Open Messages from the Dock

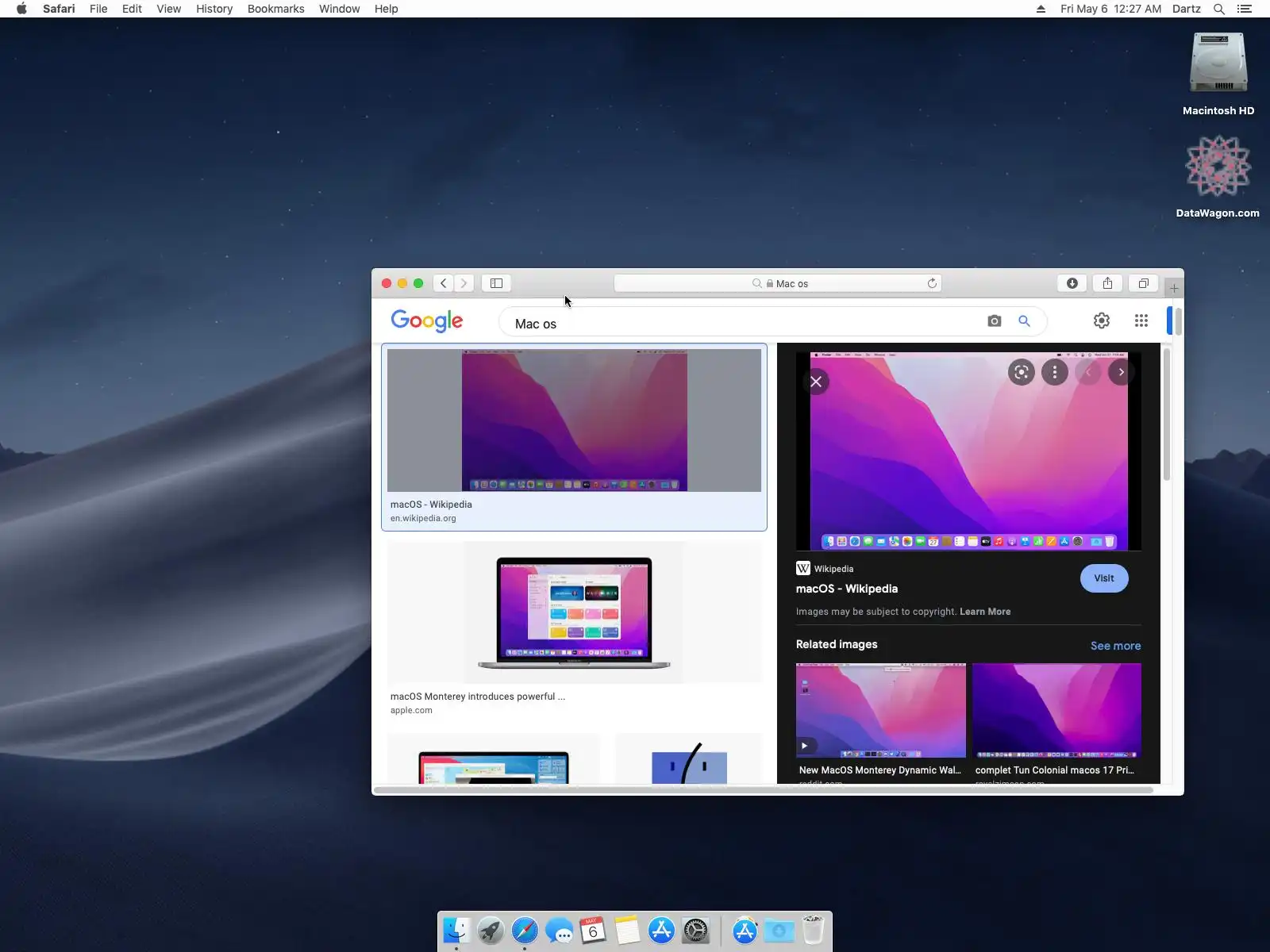click(559, 931)
